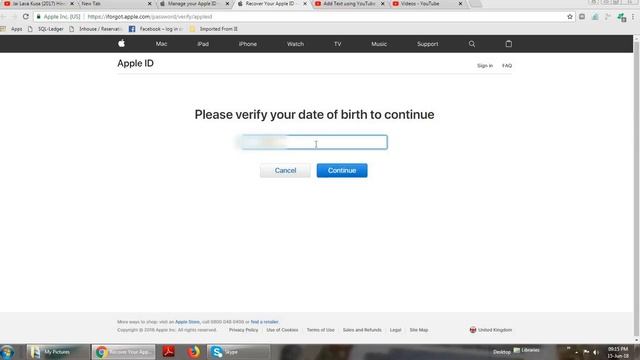Open the TV menu item
Screen dimensions: 640x360
tap(338, 44)
